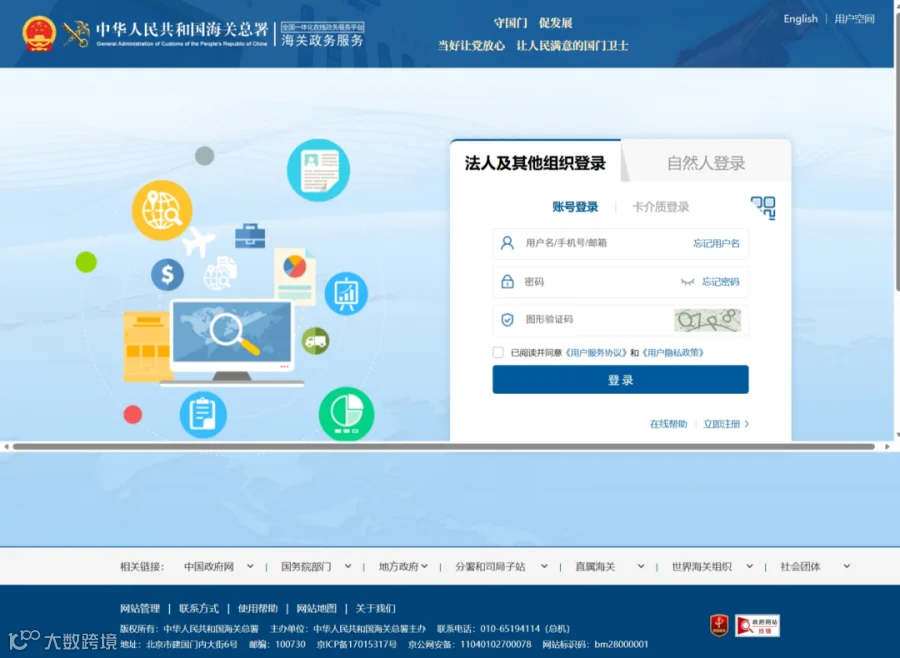Focus the username/phone/email input field
Viewport: 900px width, 658px height.
pos(620,243)
